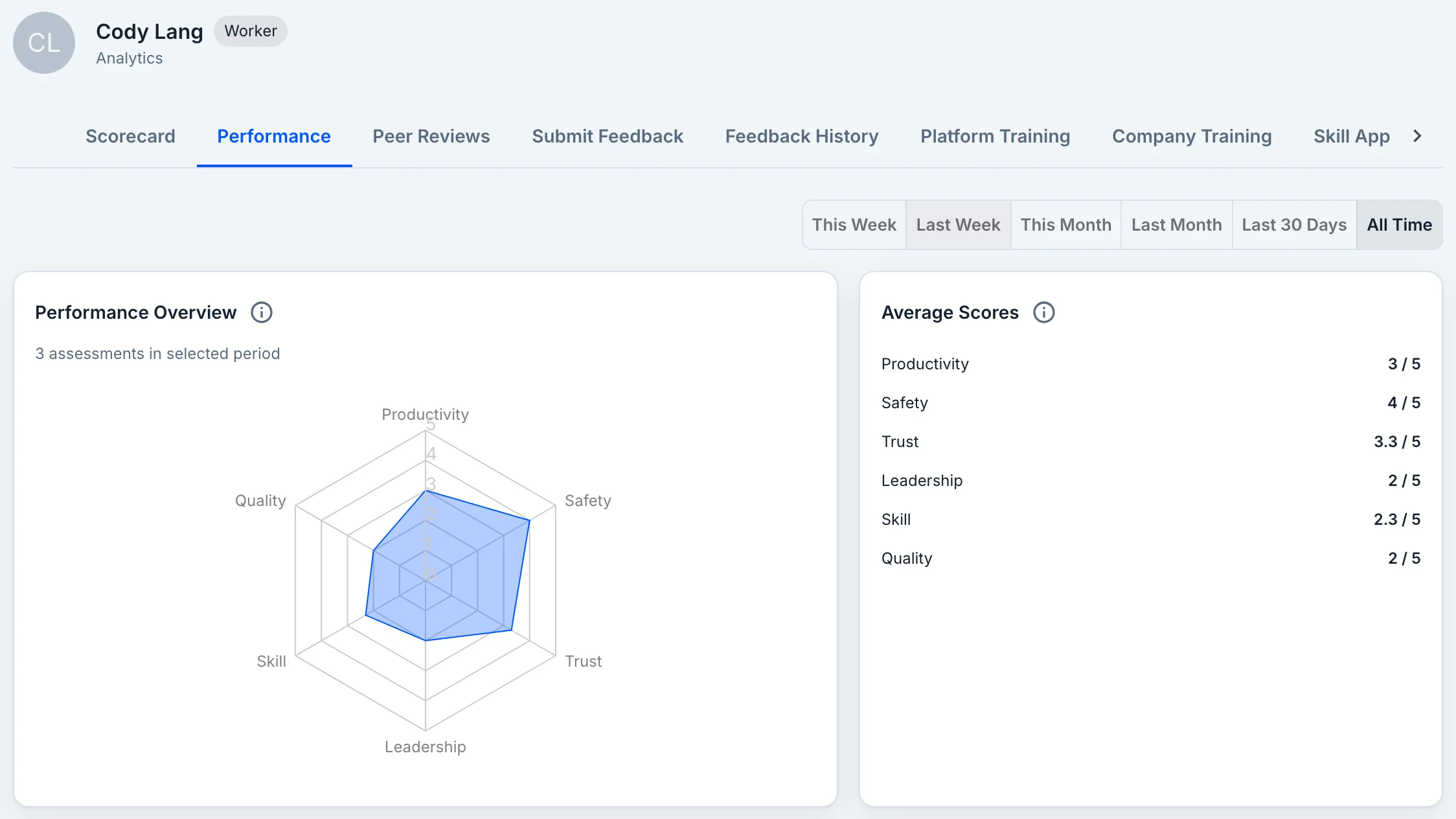The image size is (1456, 819).
Task: Click the Safety radar axis label
Action: (x=588, y=500)
